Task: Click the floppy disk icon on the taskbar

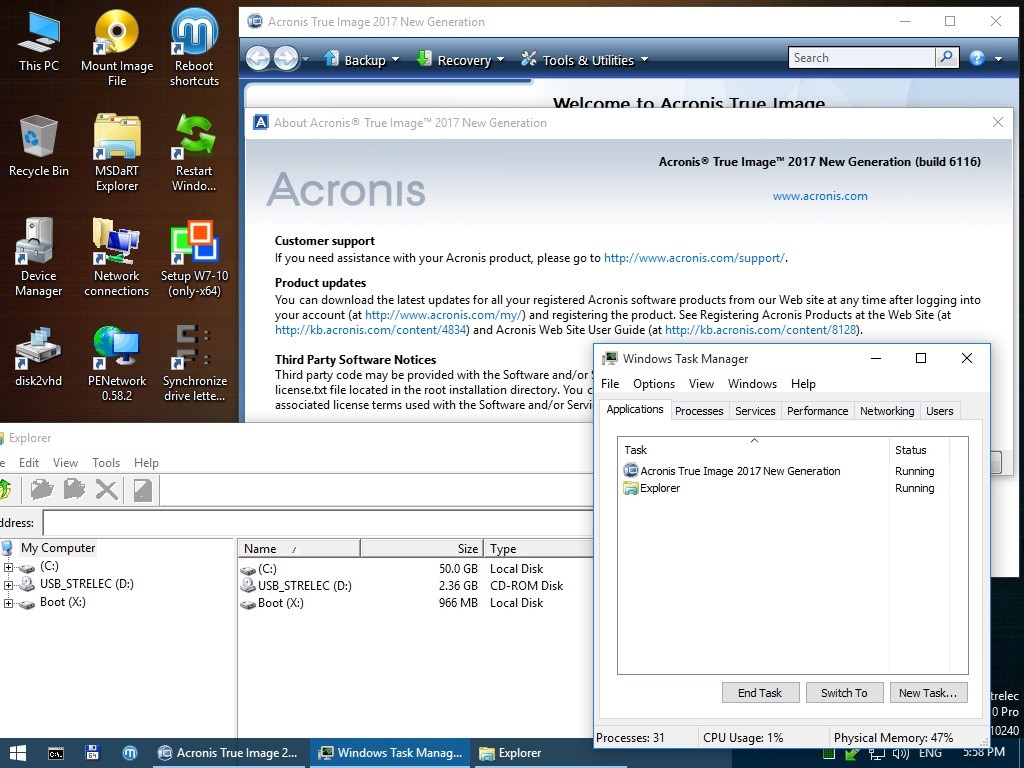Action: coord(92,753)
